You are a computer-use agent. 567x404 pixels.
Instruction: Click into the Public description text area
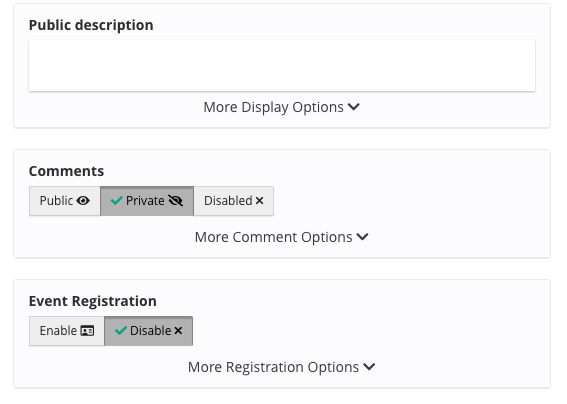point(282,65)
